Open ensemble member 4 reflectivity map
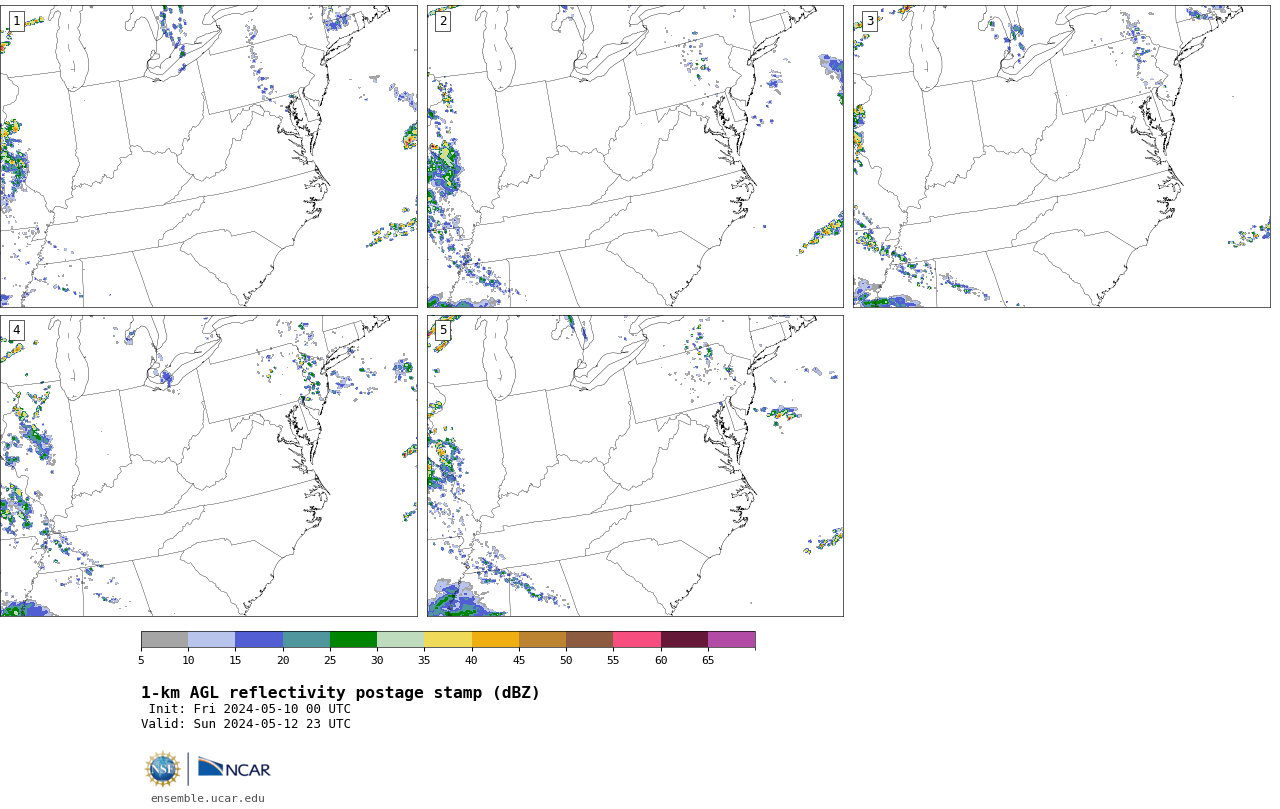The image size is (1280, 809). [208, 466]
